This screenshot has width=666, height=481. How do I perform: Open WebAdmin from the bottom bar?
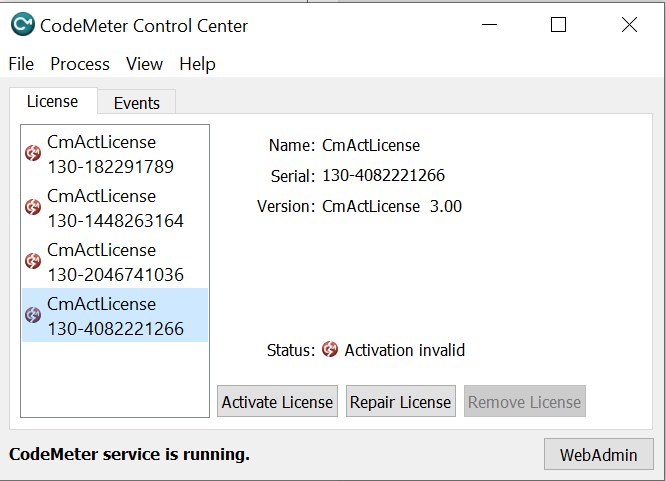pos(598,454)
